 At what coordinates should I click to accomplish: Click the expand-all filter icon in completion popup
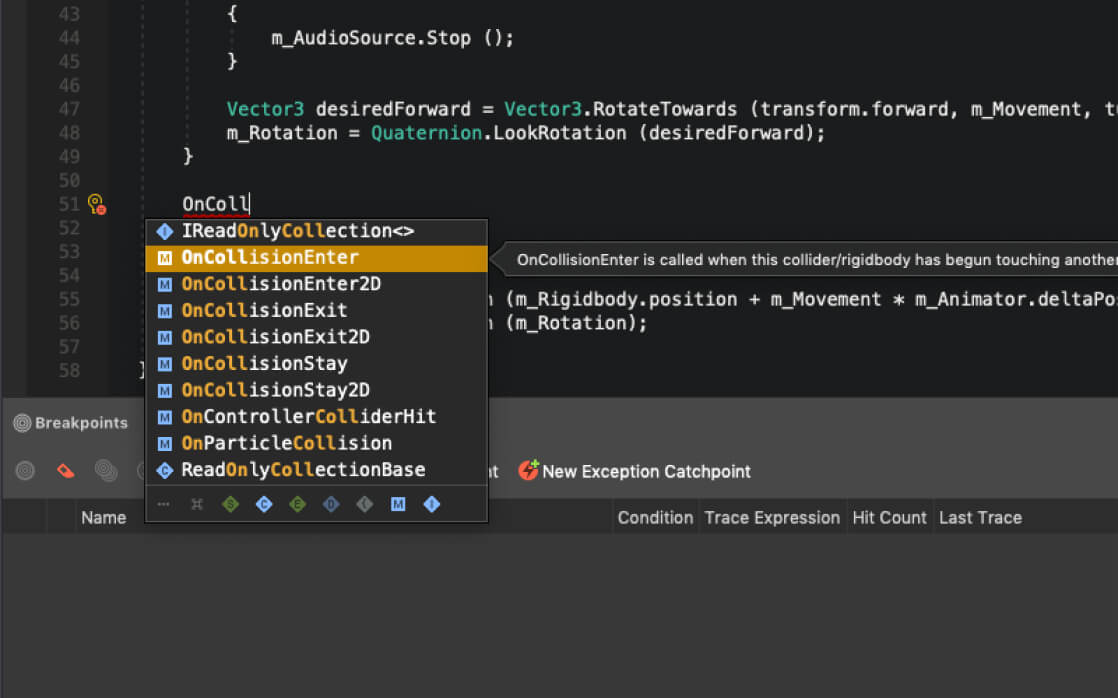(x=197, y=505)
